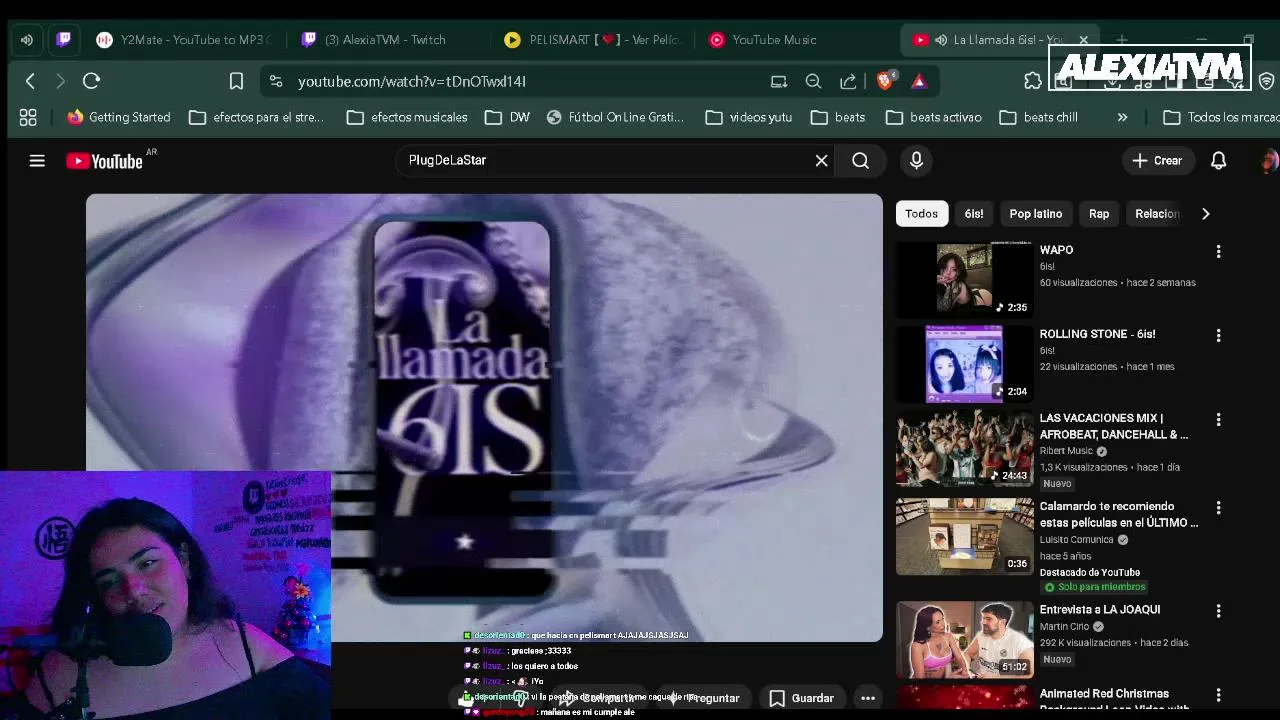Clear the PlugDeLaStar search text
Screen dimensions: 1280x720
click(821, 160)
